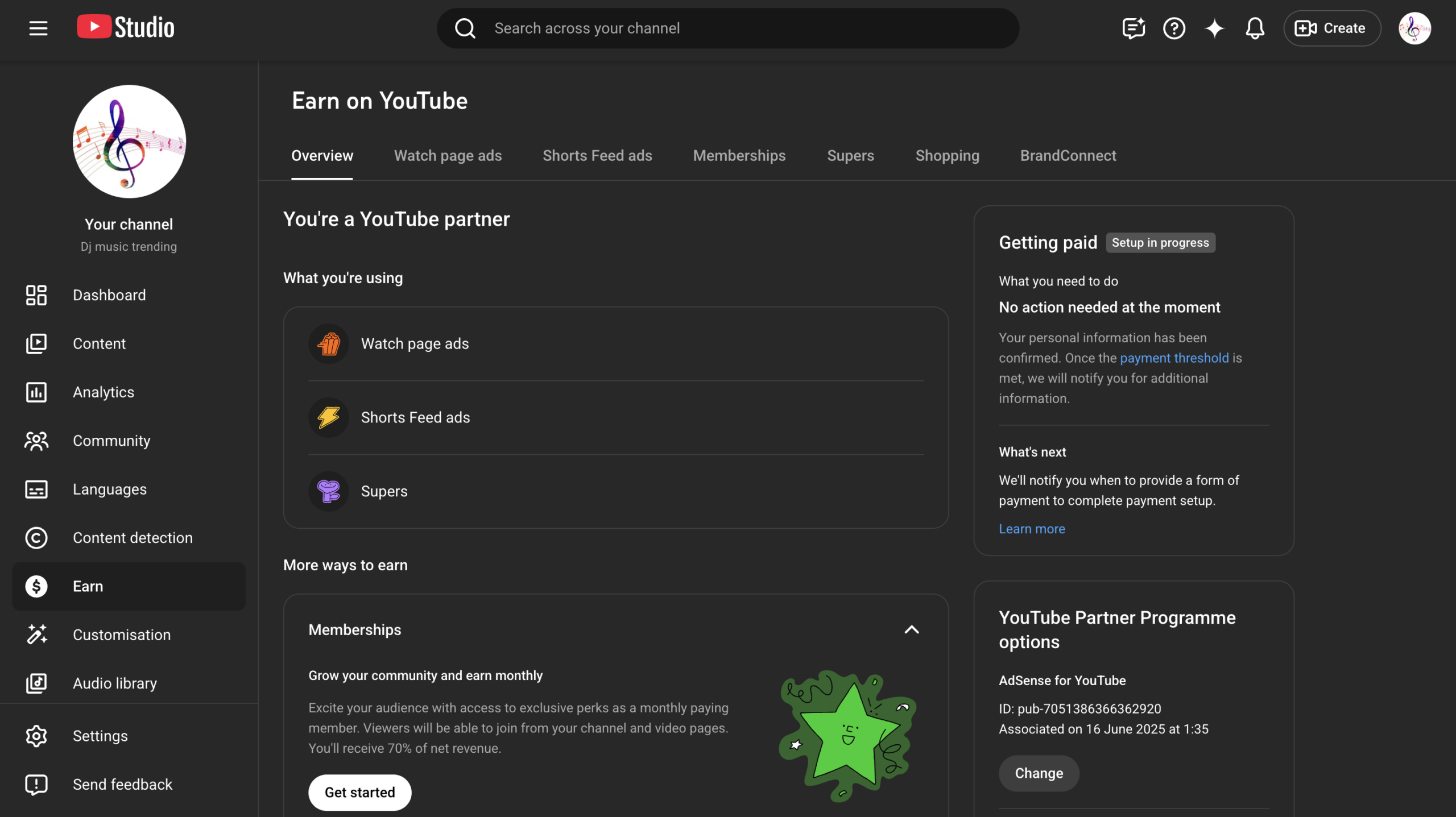Viewport: 1456px width, 817px height.
Task: Open the comments feedback icon in the header
Action: pos(1133,28)
